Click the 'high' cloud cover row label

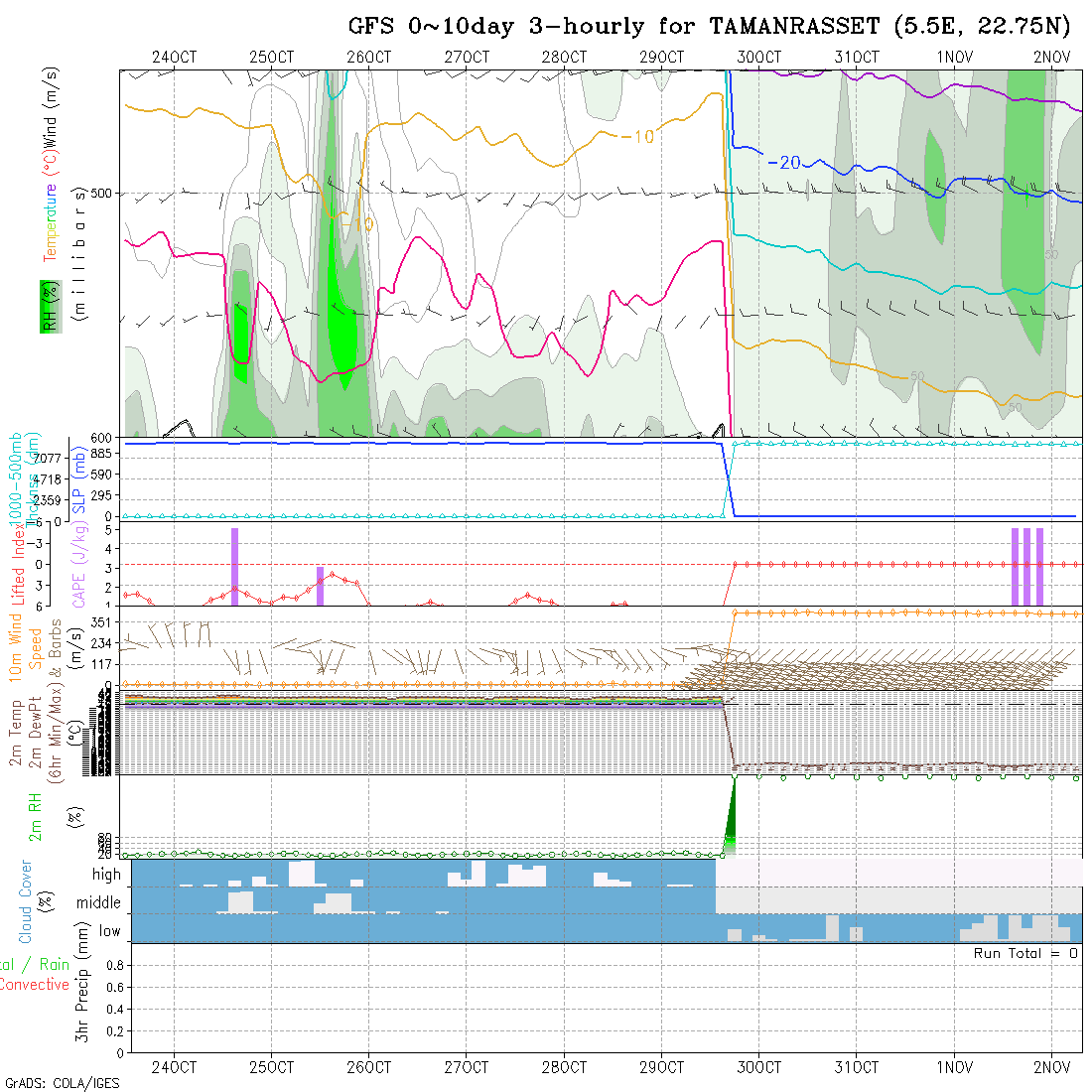coord(106,875)
